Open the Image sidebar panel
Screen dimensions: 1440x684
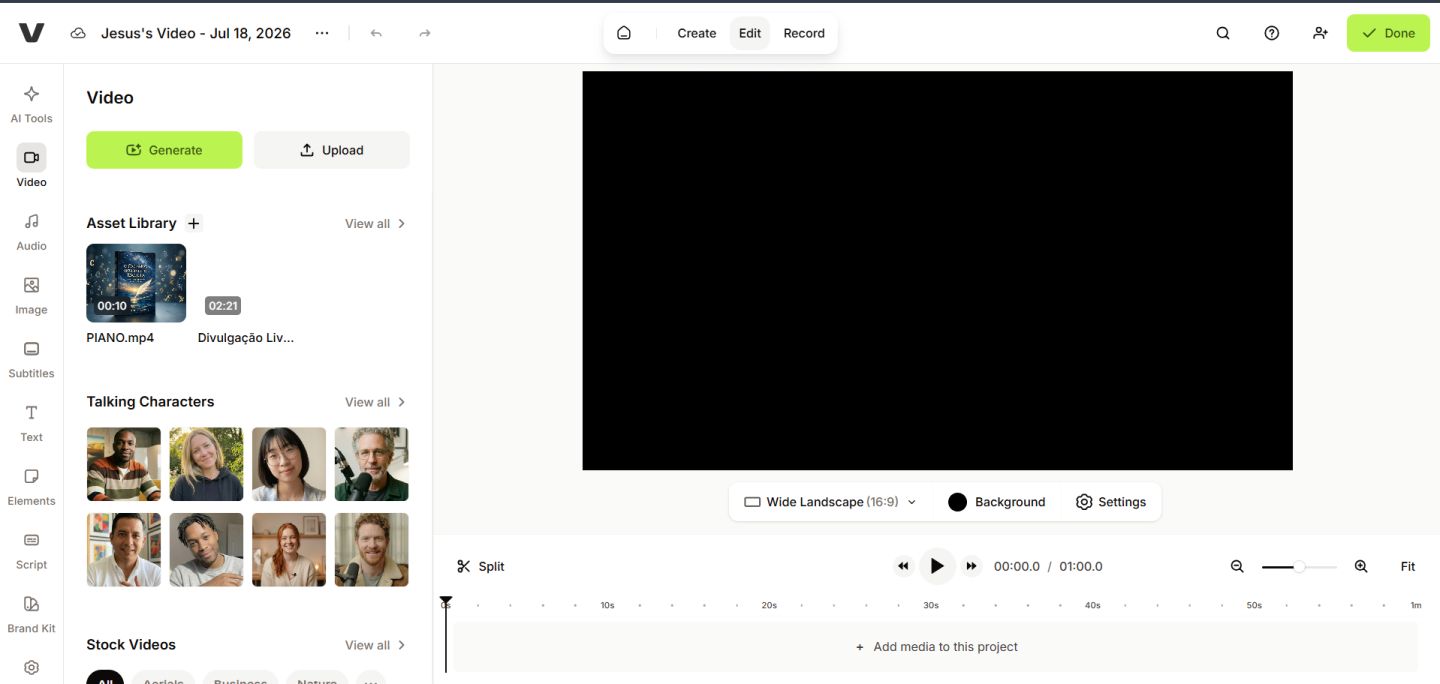[x=31, y=295]
